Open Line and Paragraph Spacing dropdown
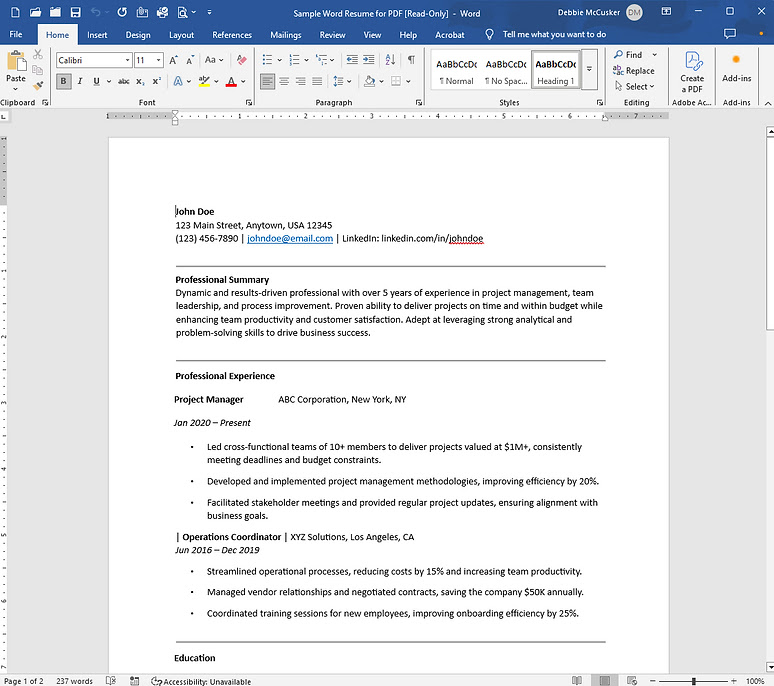This screenshot has height=686, width=774. click(x=342, y=81)
